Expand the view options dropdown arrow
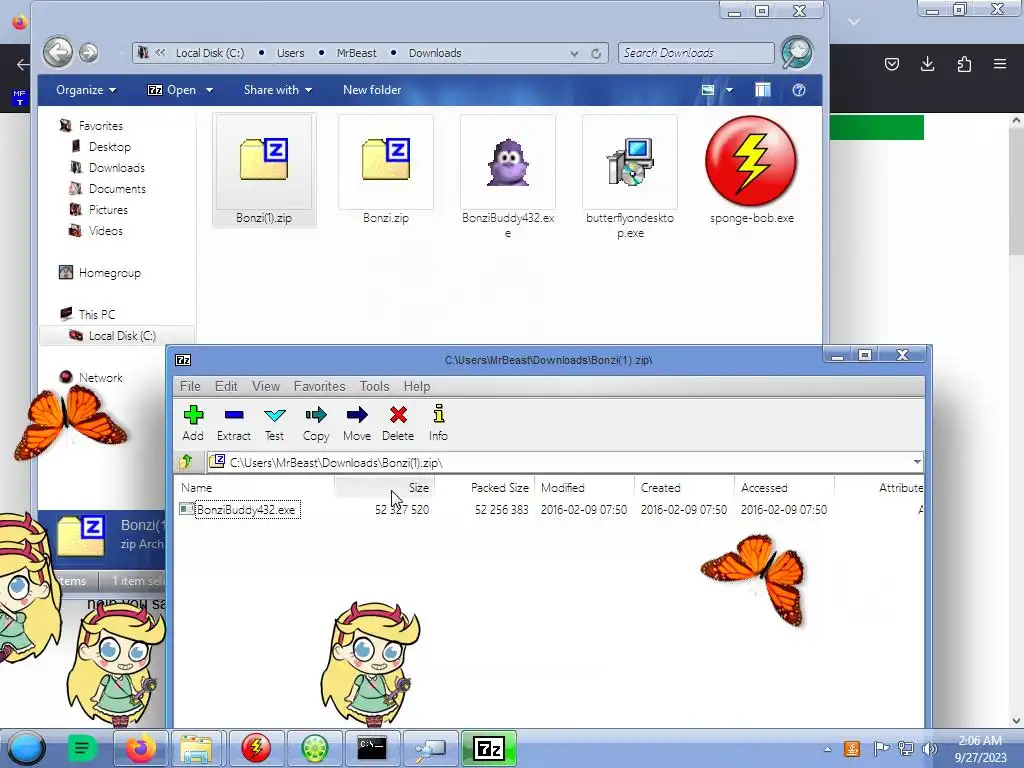Screen dimensions: 1024x768 coord(729,90)
